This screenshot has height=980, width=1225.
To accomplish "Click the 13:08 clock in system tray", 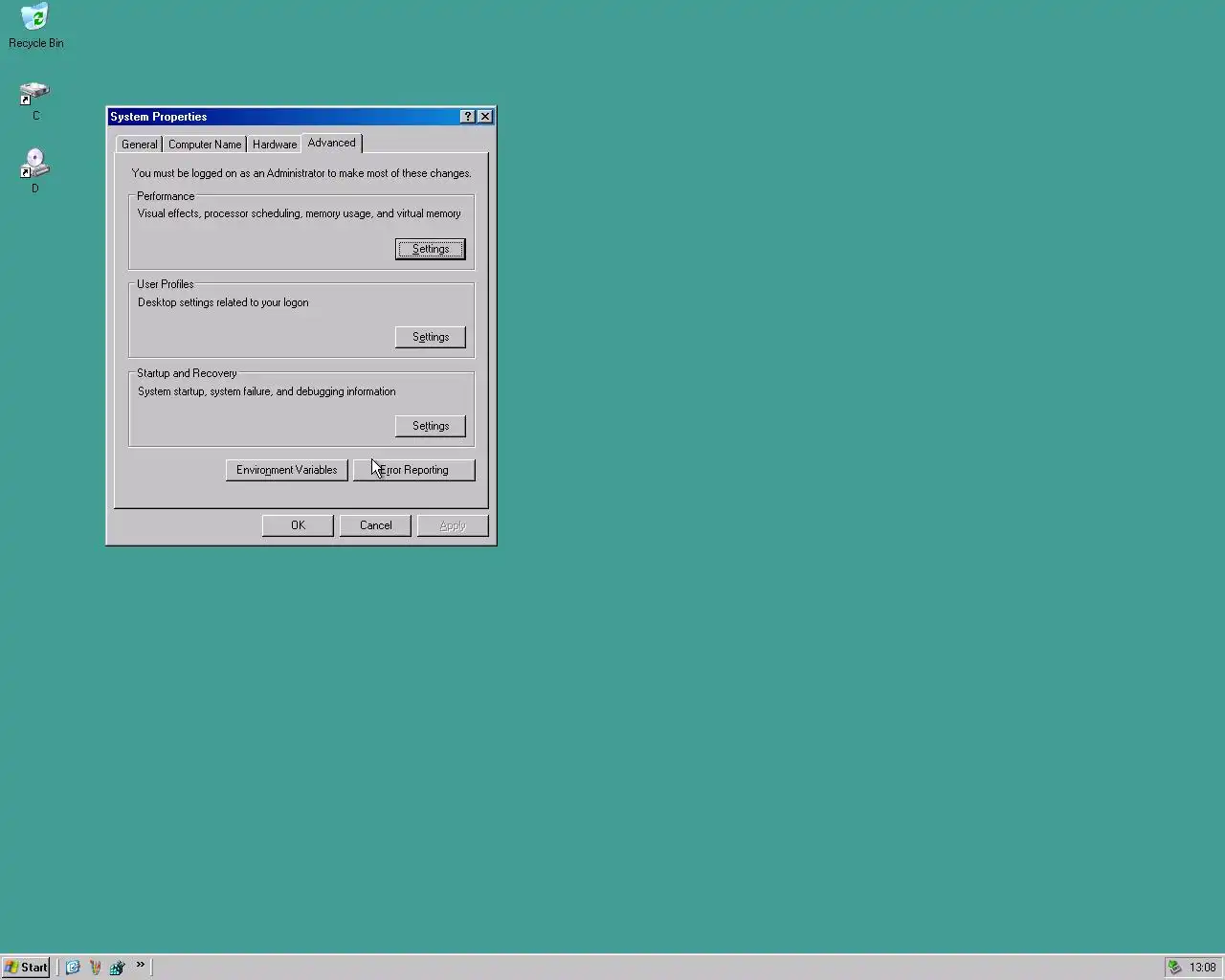I will 1202,968.
